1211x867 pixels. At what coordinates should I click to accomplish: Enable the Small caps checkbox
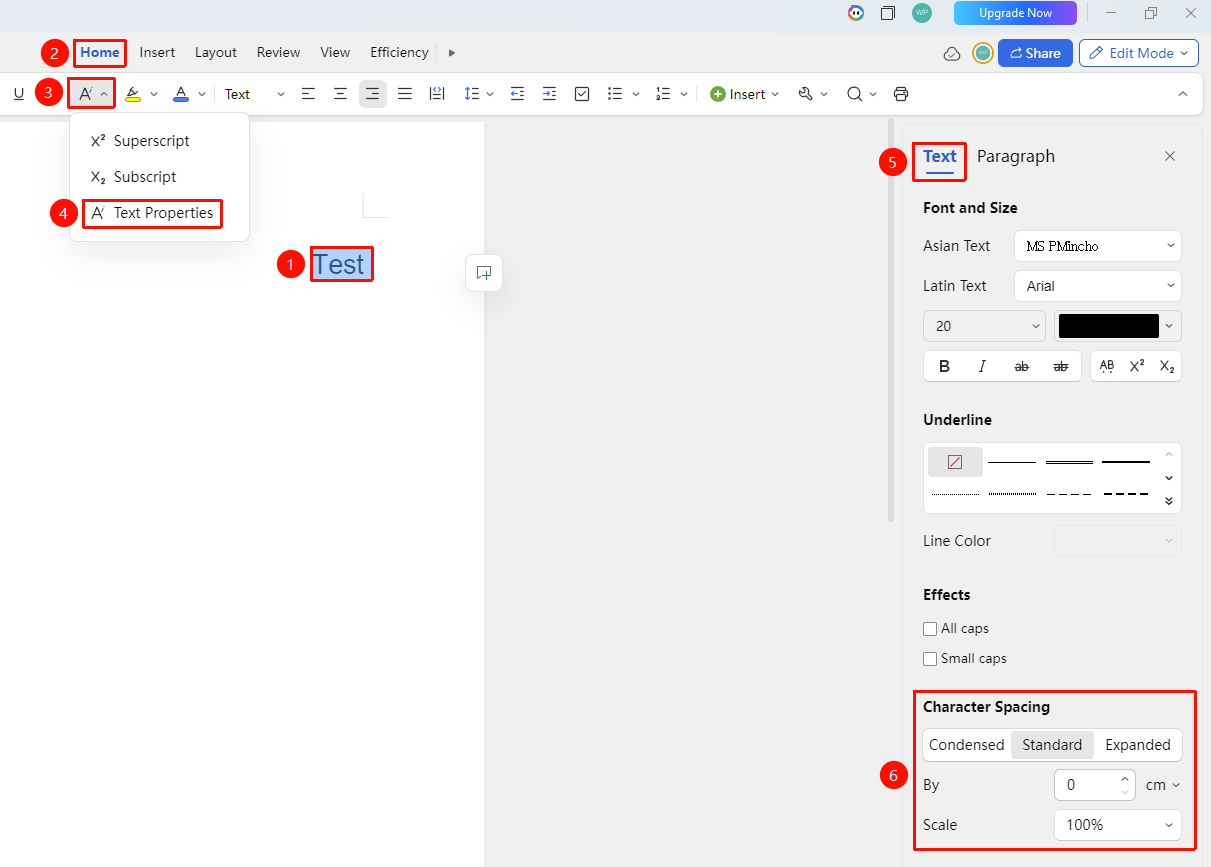tap(930, 659)
